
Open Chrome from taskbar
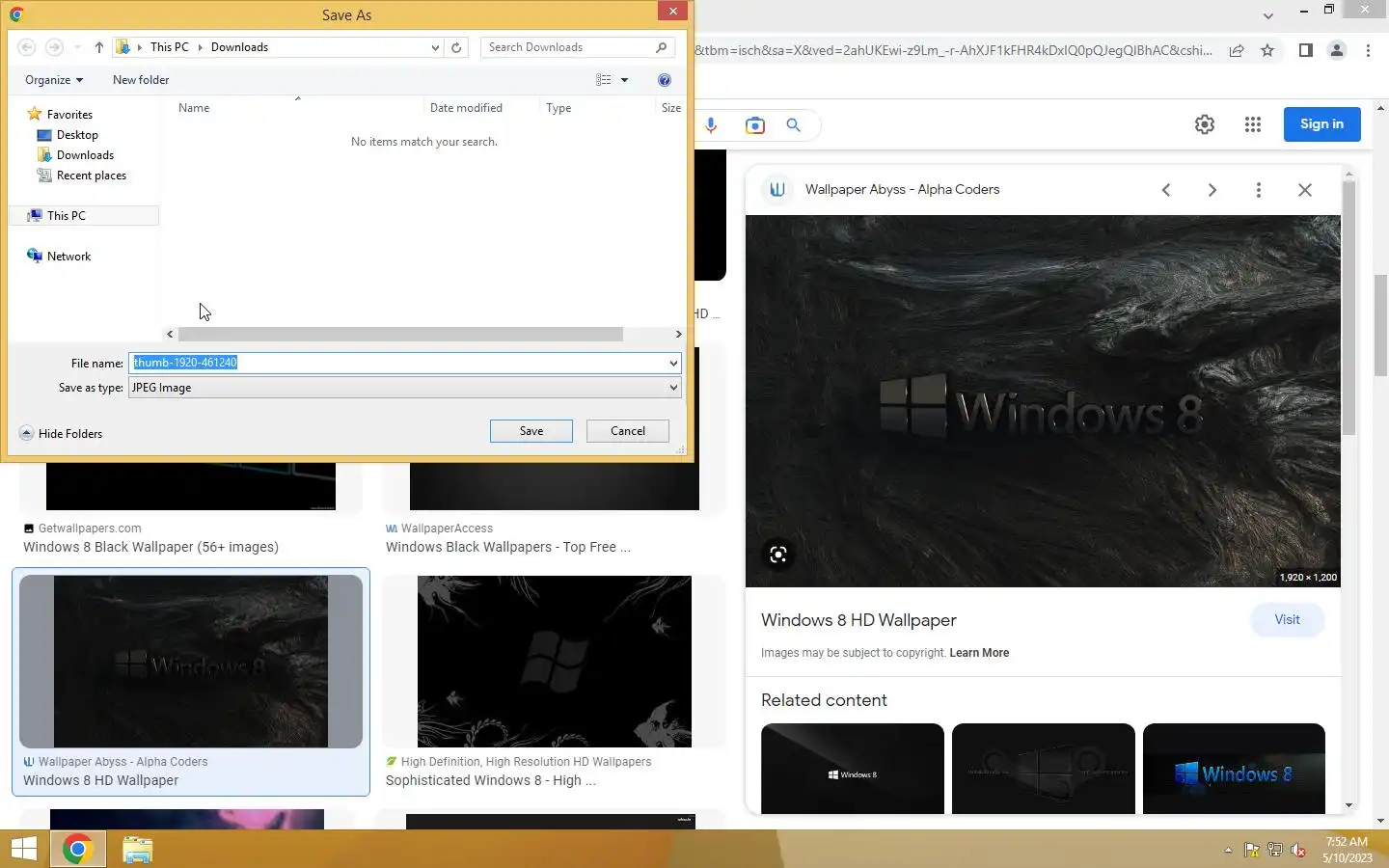tap(77, 850)
